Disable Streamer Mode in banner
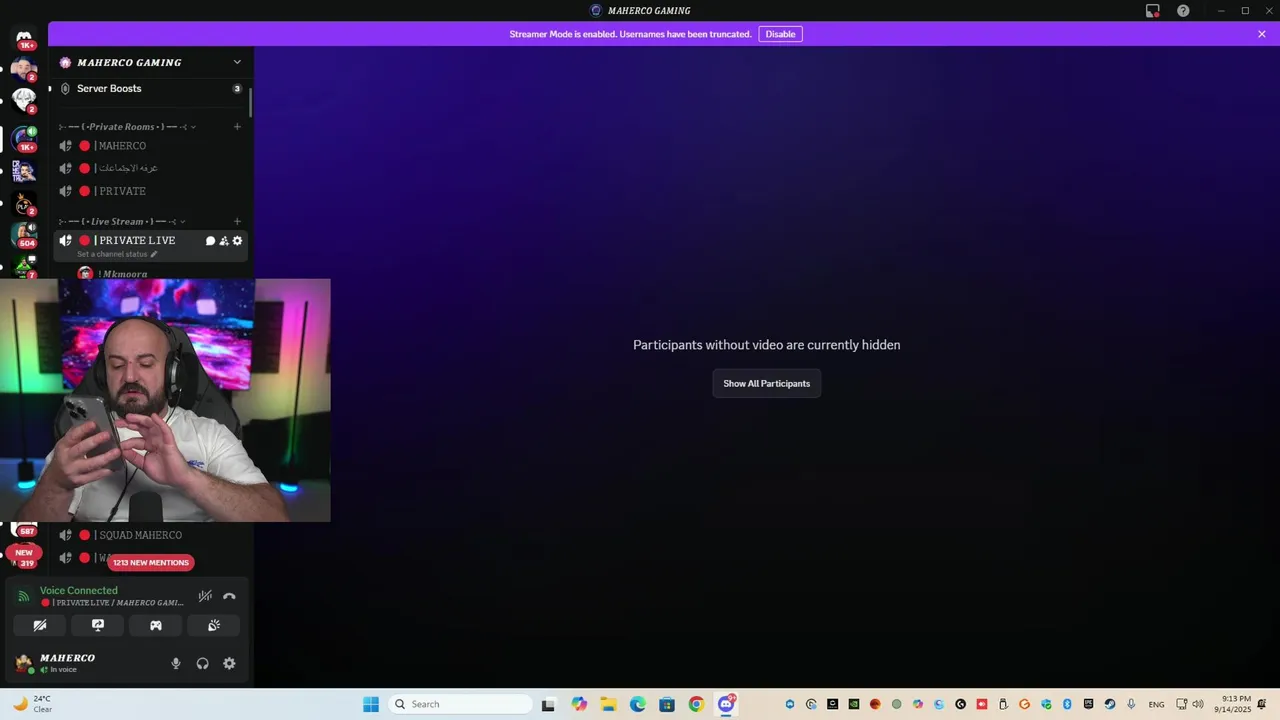Viewport: 1280px width, 720px height. (780, 34)
